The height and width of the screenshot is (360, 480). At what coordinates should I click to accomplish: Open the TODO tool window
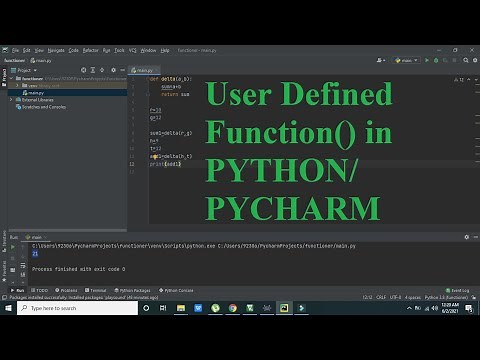[x=39, y=290]
